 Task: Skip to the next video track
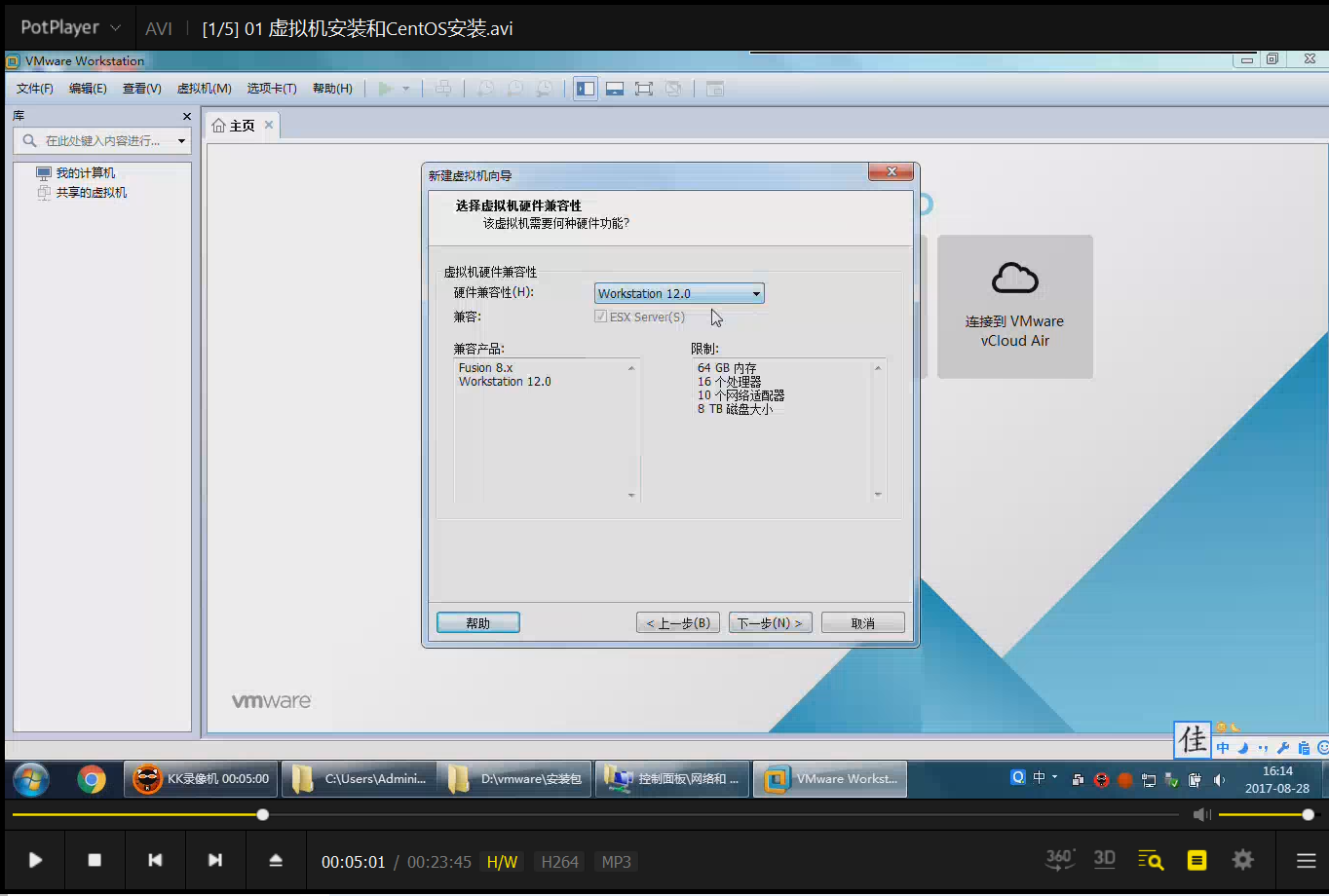[x=215, y=860]
